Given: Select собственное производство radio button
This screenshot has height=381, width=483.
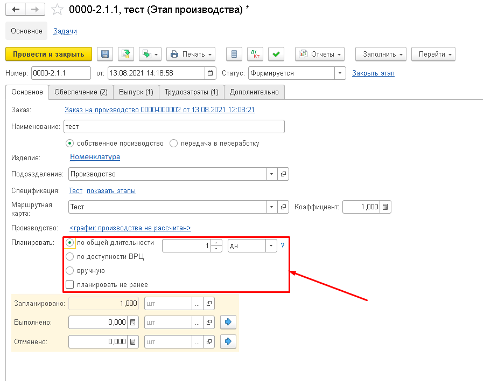Looking at the screenshot, I should 70,143.
